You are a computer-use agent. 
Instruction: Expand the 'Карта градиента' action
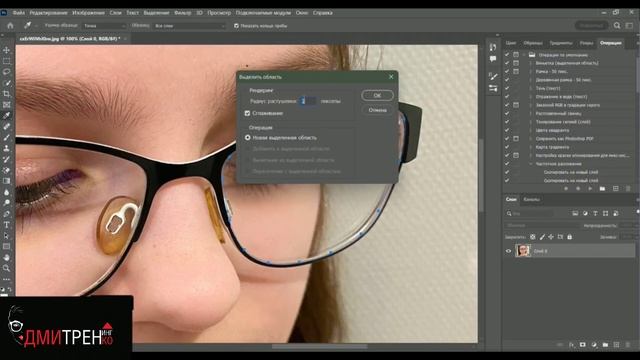531,147
